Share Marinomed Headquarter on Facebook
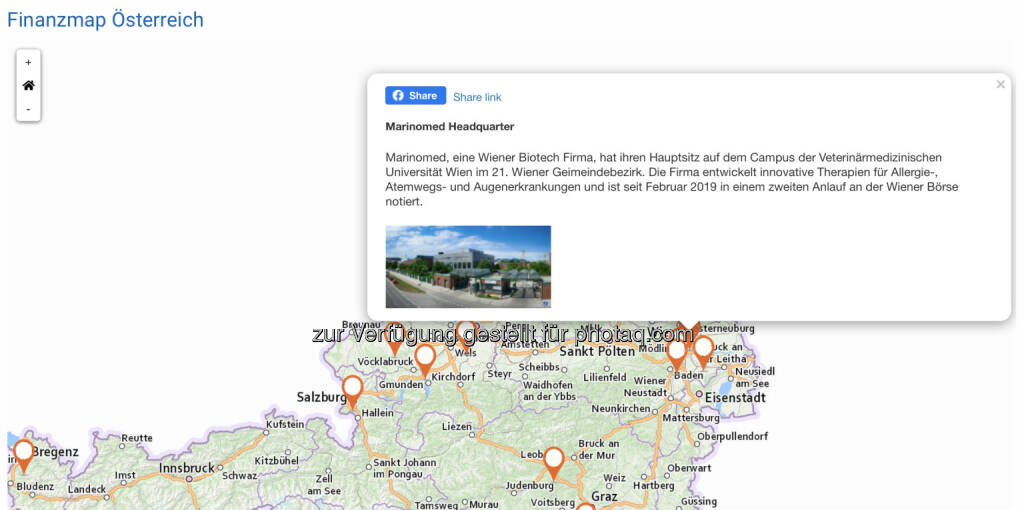 (415, 96)
